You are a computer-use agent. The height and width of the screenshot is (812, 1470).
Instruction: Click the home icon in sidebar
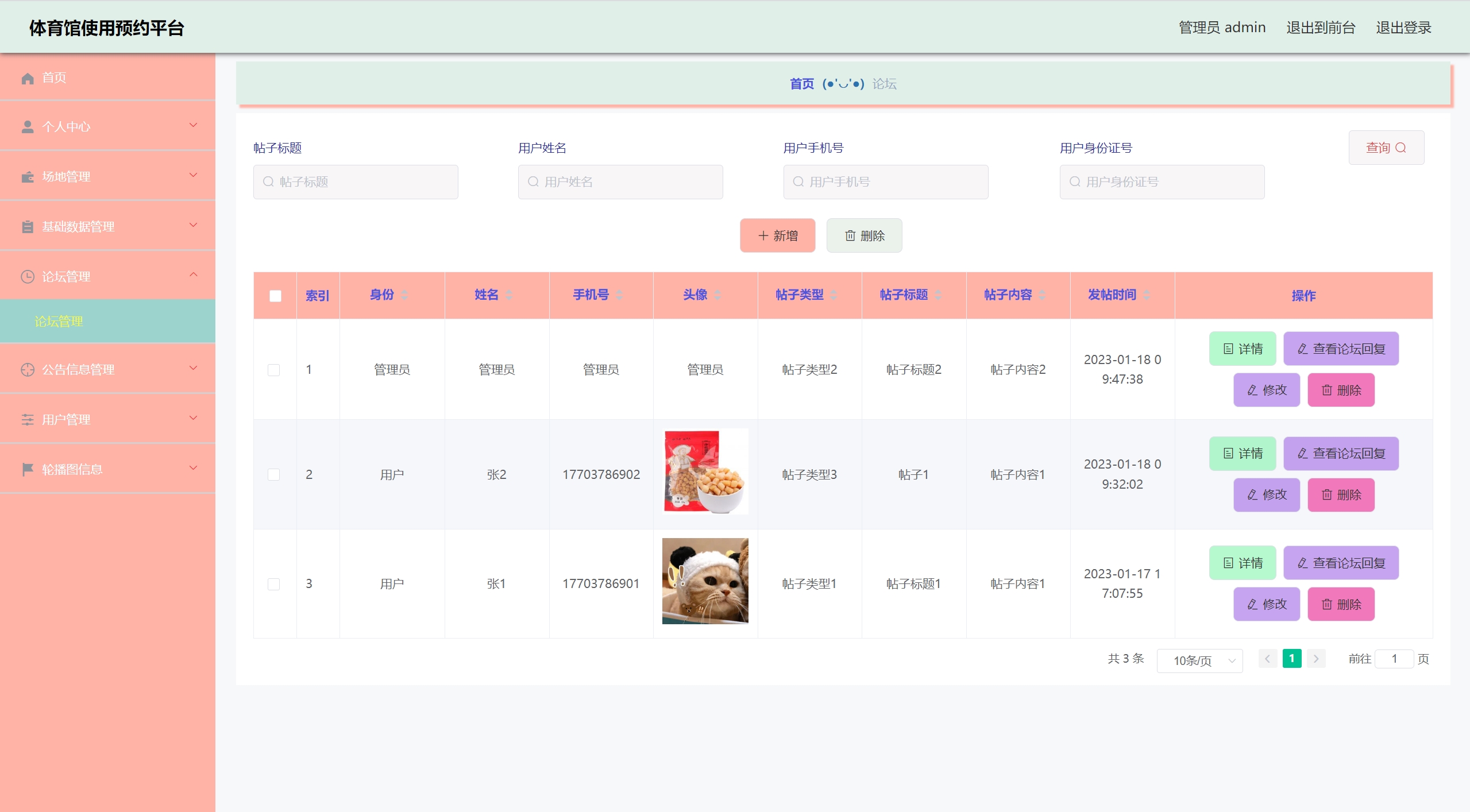[28, 78]
